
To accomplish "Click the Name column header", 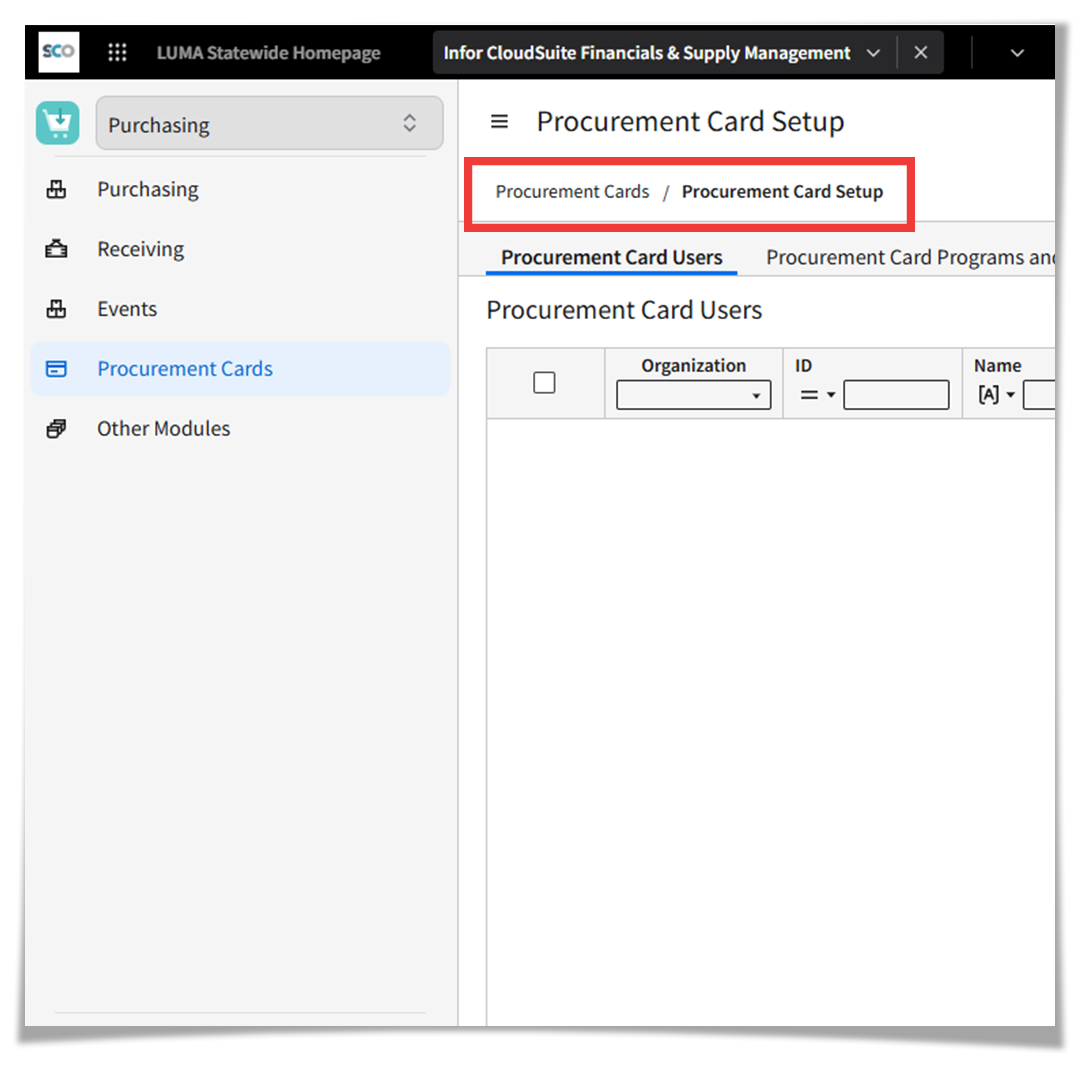I will tap(997, 366).
